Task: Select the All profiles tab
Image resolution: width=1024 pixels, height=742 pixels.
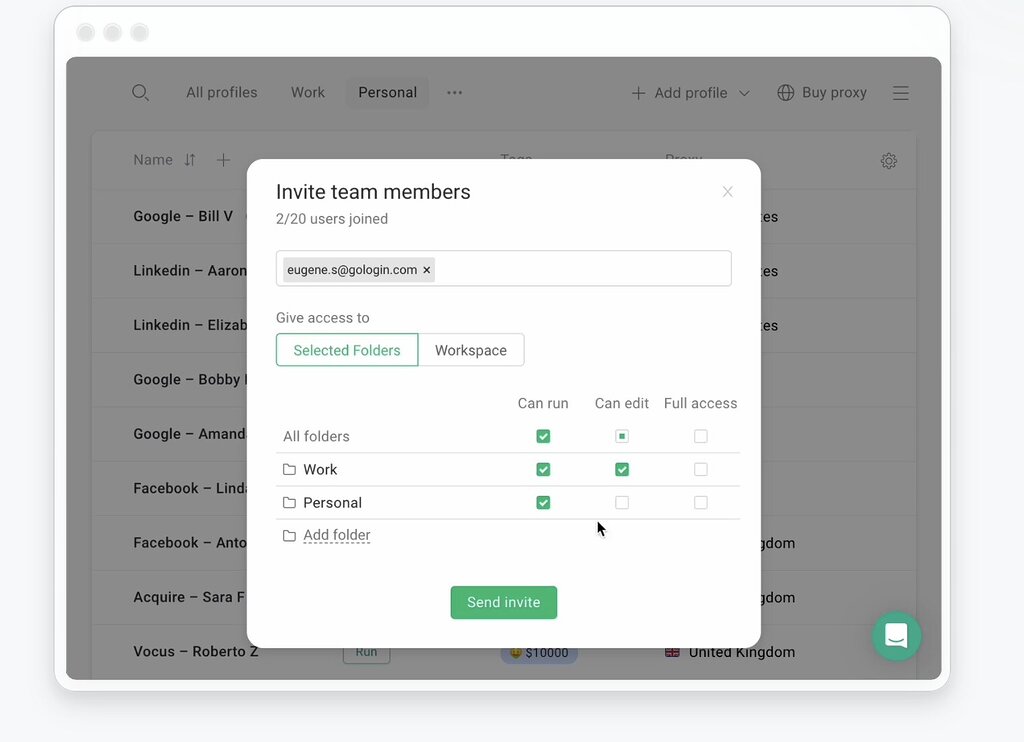Action: coord(221,93)
